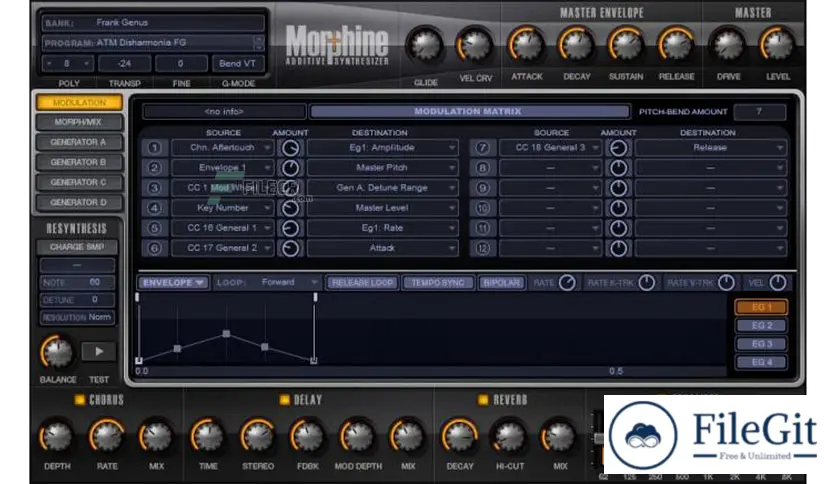
Task: Turn the Glide knob
Action: [425, 46]
